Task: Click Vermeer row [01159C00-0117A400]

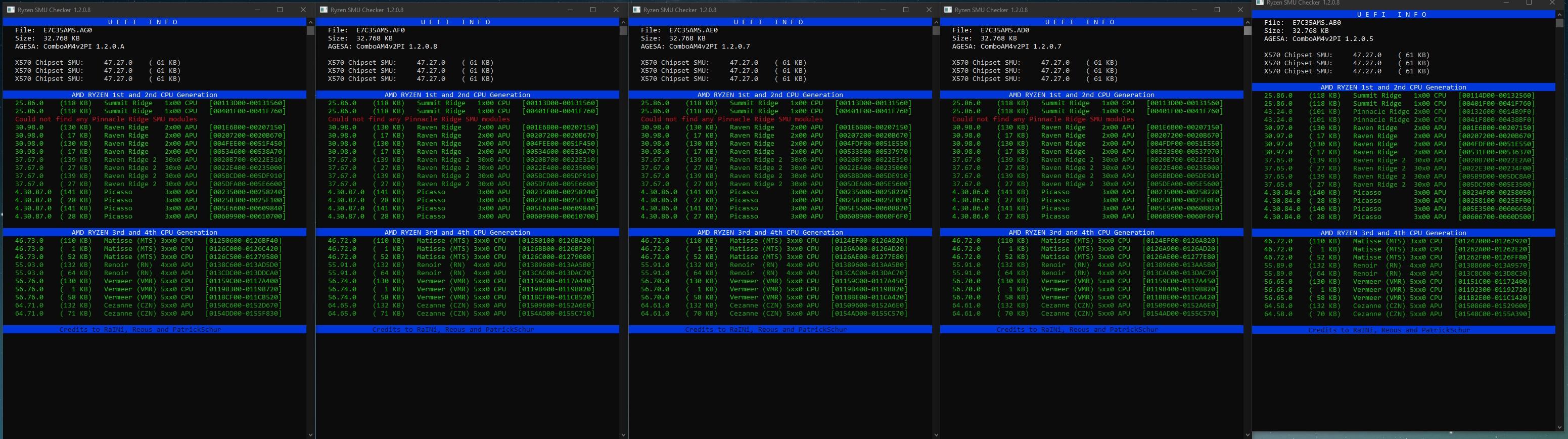Action: [149, 281]
